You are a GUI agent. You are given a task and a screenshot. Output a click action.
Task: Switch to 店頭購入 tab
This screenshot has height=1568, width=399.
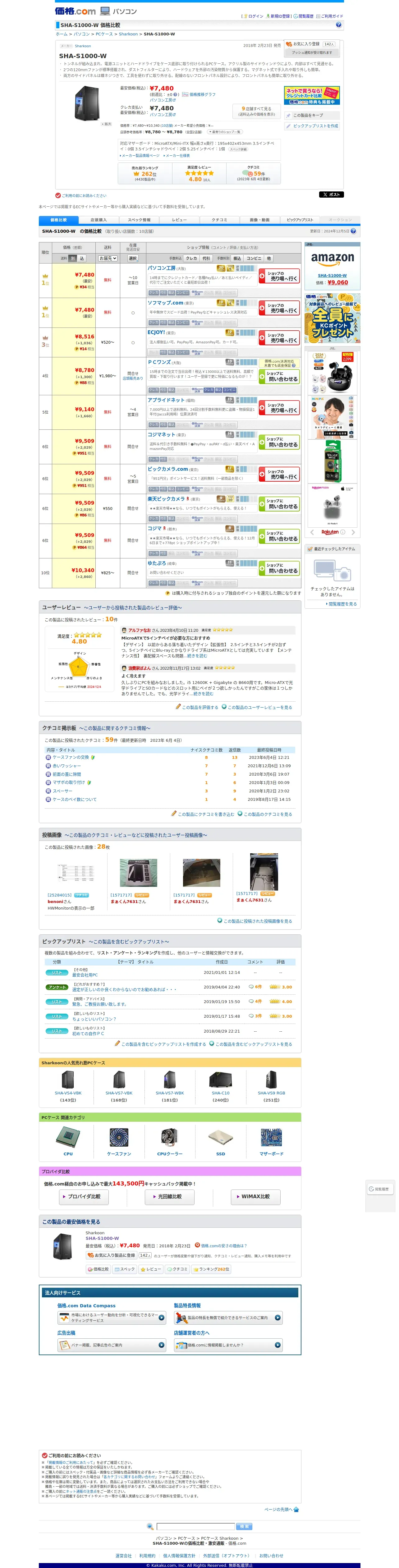[99, 220]
